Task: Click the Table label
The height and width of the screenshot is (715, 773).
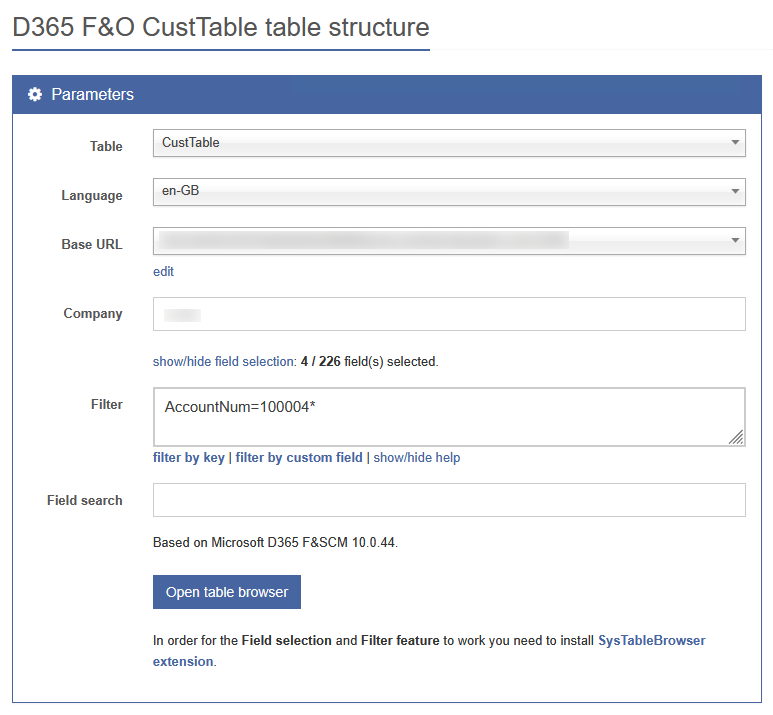Action: pyautogui.click(x=106, y=146)
